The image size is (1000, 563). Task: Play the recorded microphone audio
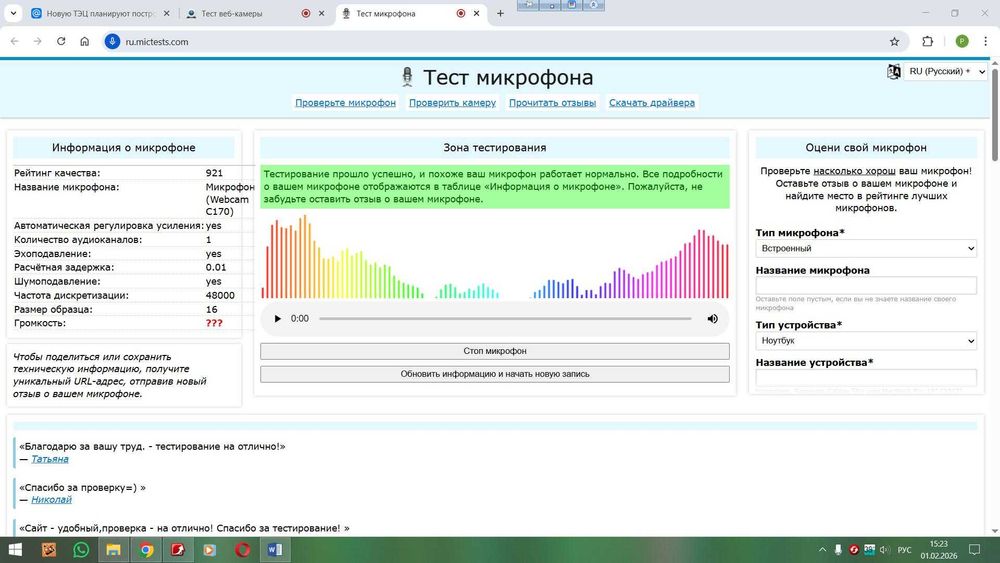click(277, 318)
